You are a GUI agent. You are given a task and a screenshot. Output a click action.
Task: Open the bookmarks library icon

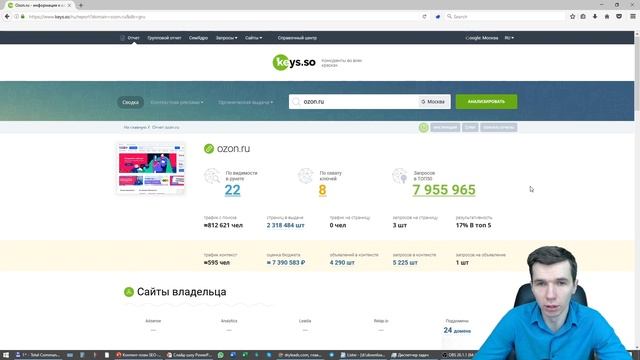click(583, 17)
